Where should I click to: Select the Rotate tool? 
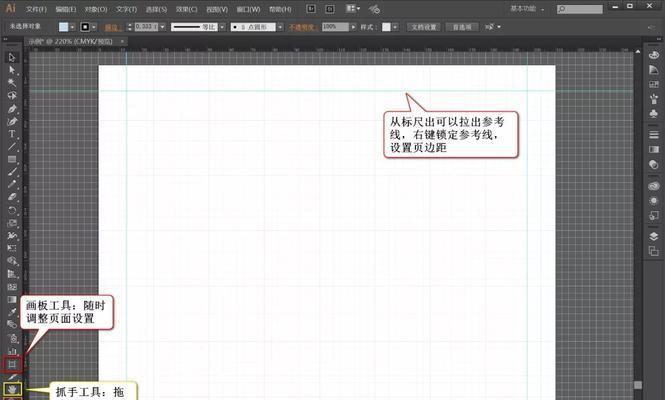(12, 210)
